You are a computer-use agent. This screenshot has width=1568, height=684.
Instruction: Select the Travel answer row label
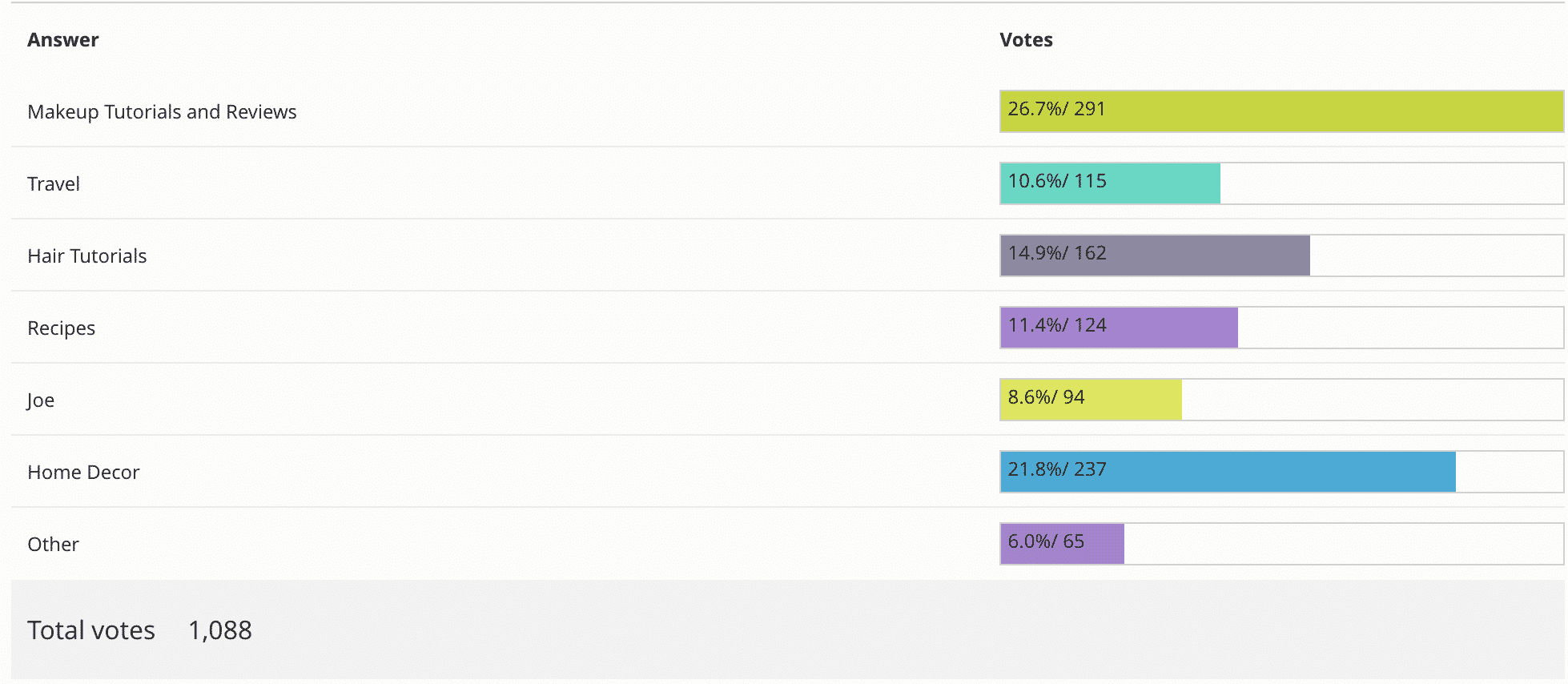54,184
